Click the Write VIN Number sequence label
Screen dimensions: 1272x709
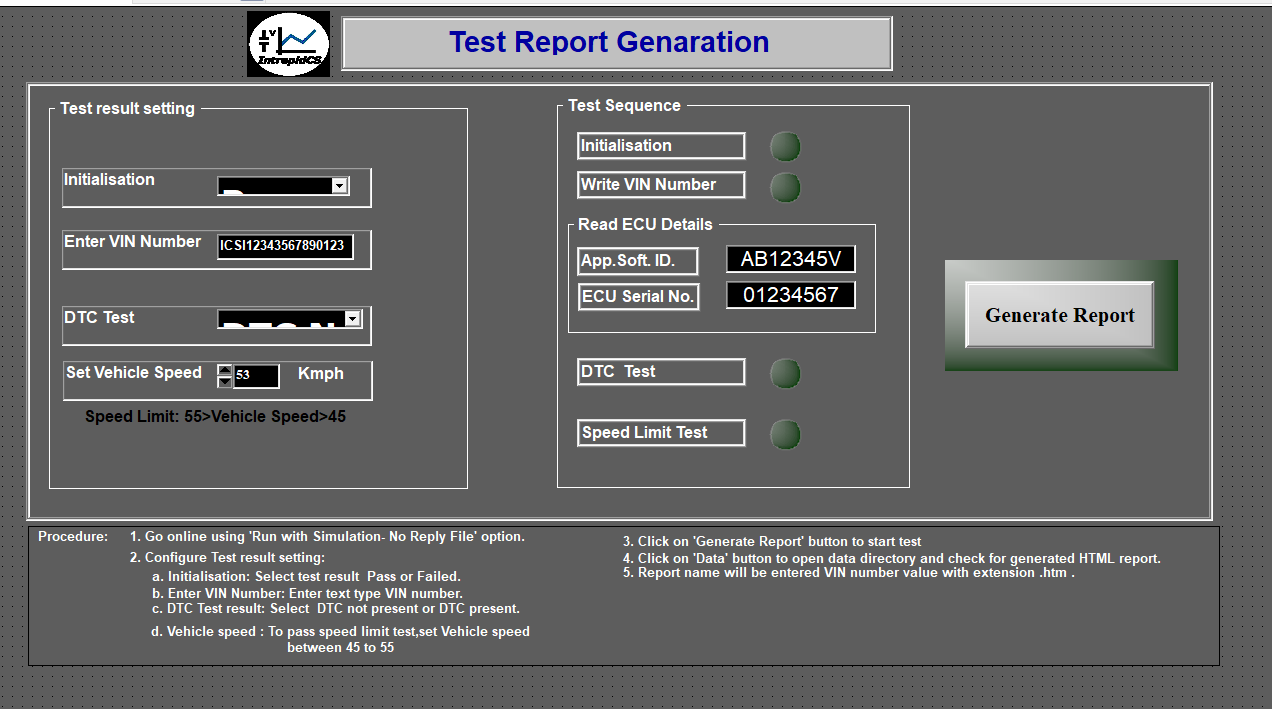point(660,185)
